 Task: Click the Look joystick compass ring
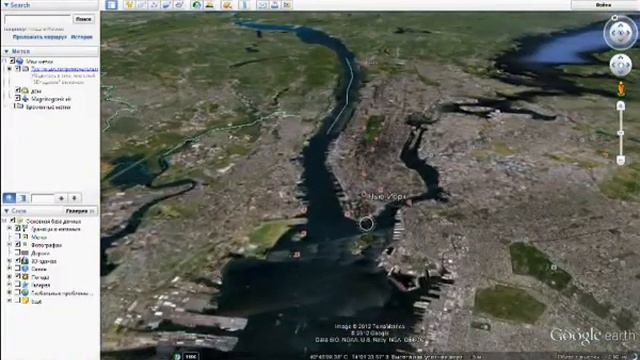tap(620, 33)
